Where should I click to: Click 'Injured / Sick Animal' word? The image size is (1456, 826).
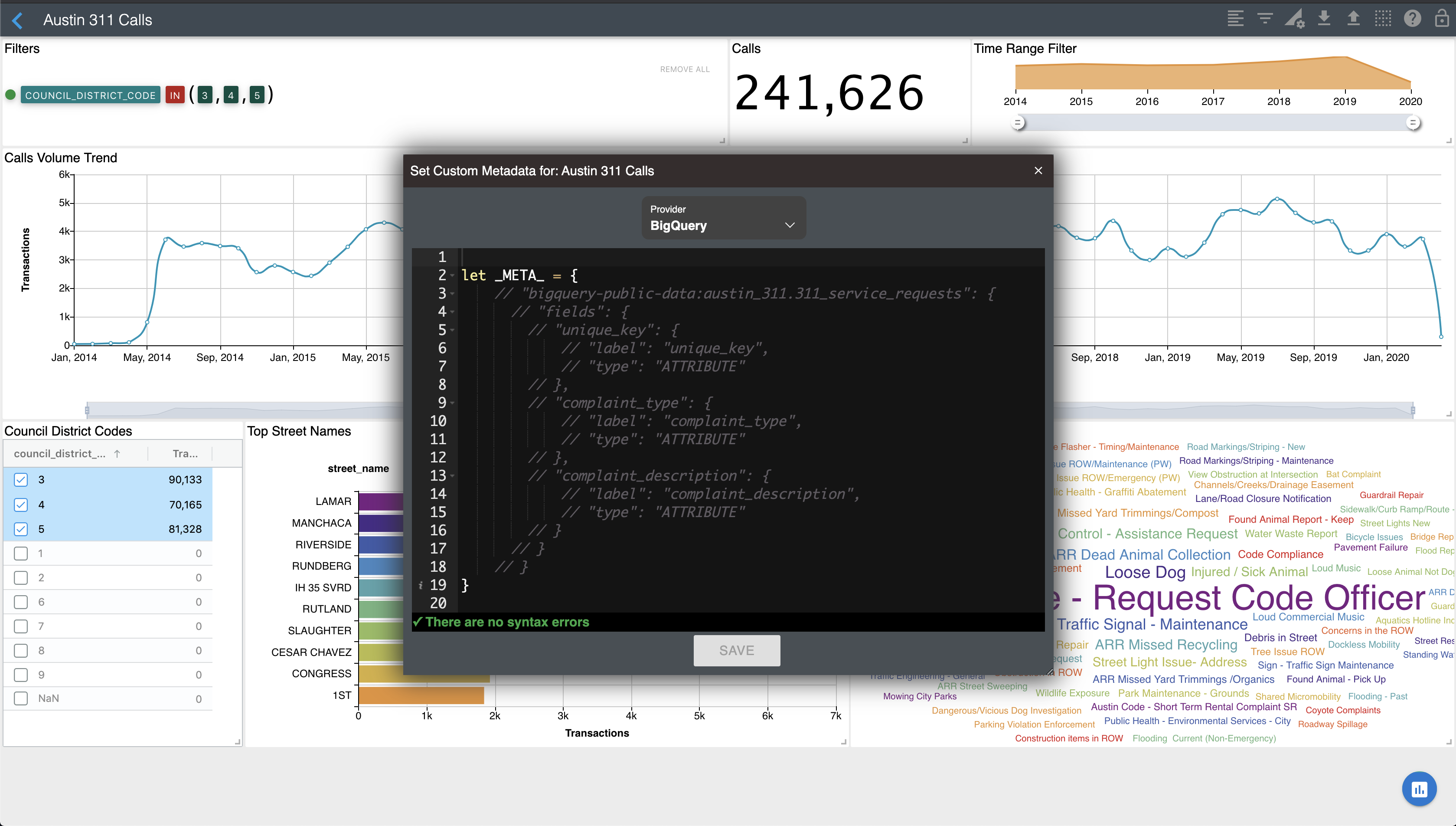(x=1249, y=572)
